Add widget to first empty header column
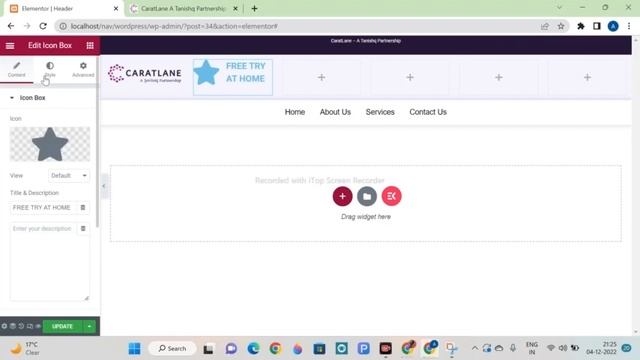This screenshot has width=640, height=360. 322,77
